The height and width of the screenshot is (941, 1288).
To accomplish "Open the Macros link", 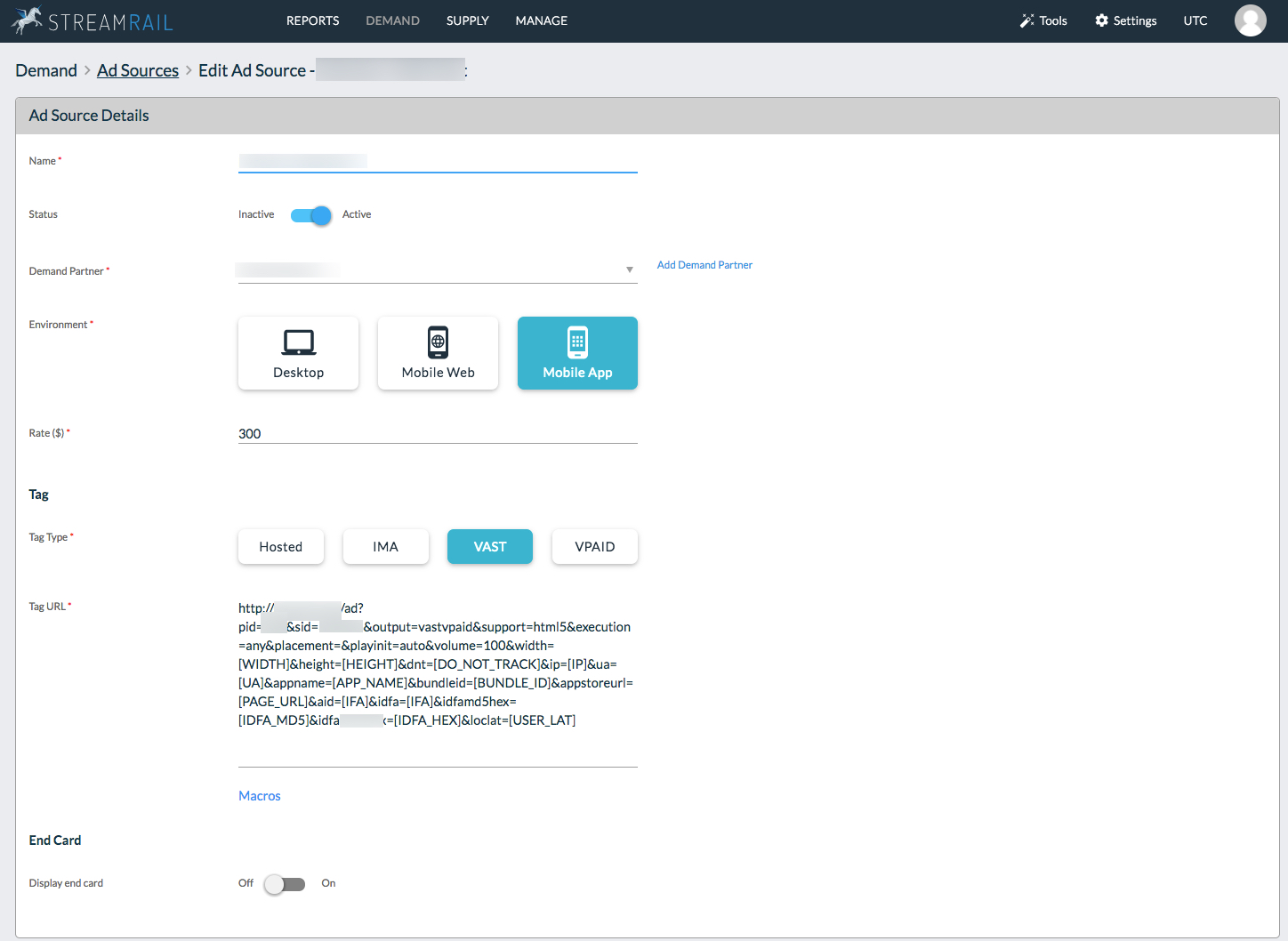I will click(x=259, y=795).
